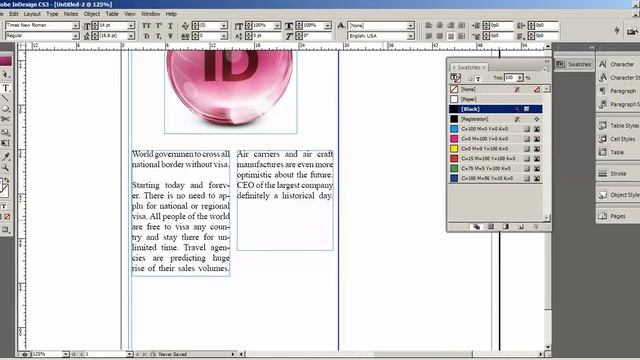Open the Character panel button

(617, 64)
